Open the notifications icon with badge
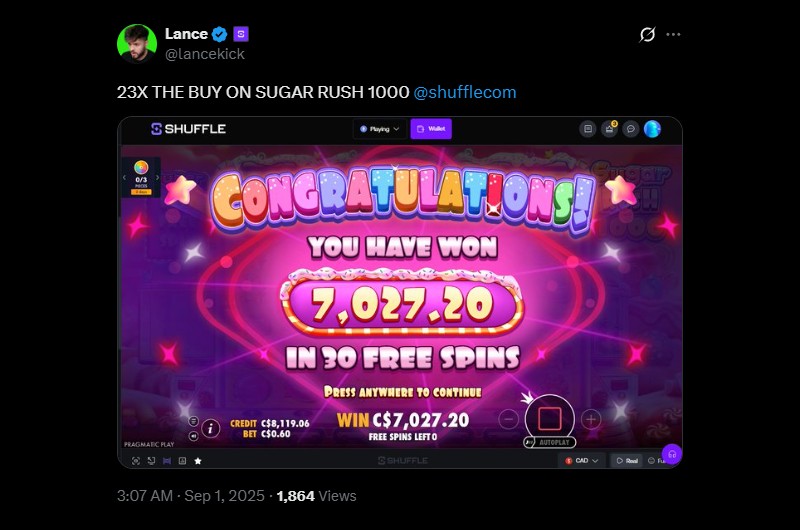 coord(609,129)
